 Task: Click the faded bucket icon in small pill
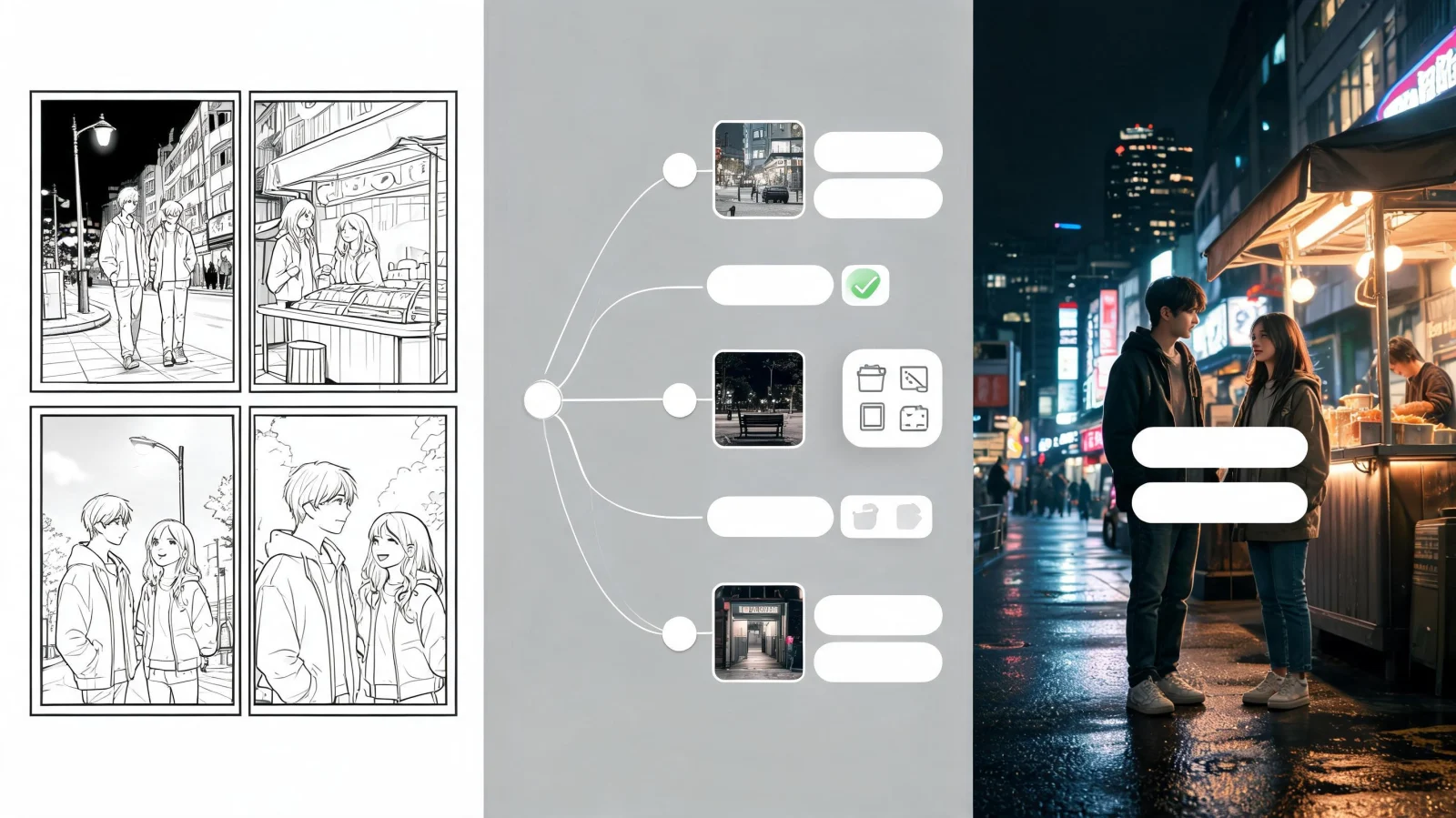click(864, 517)
